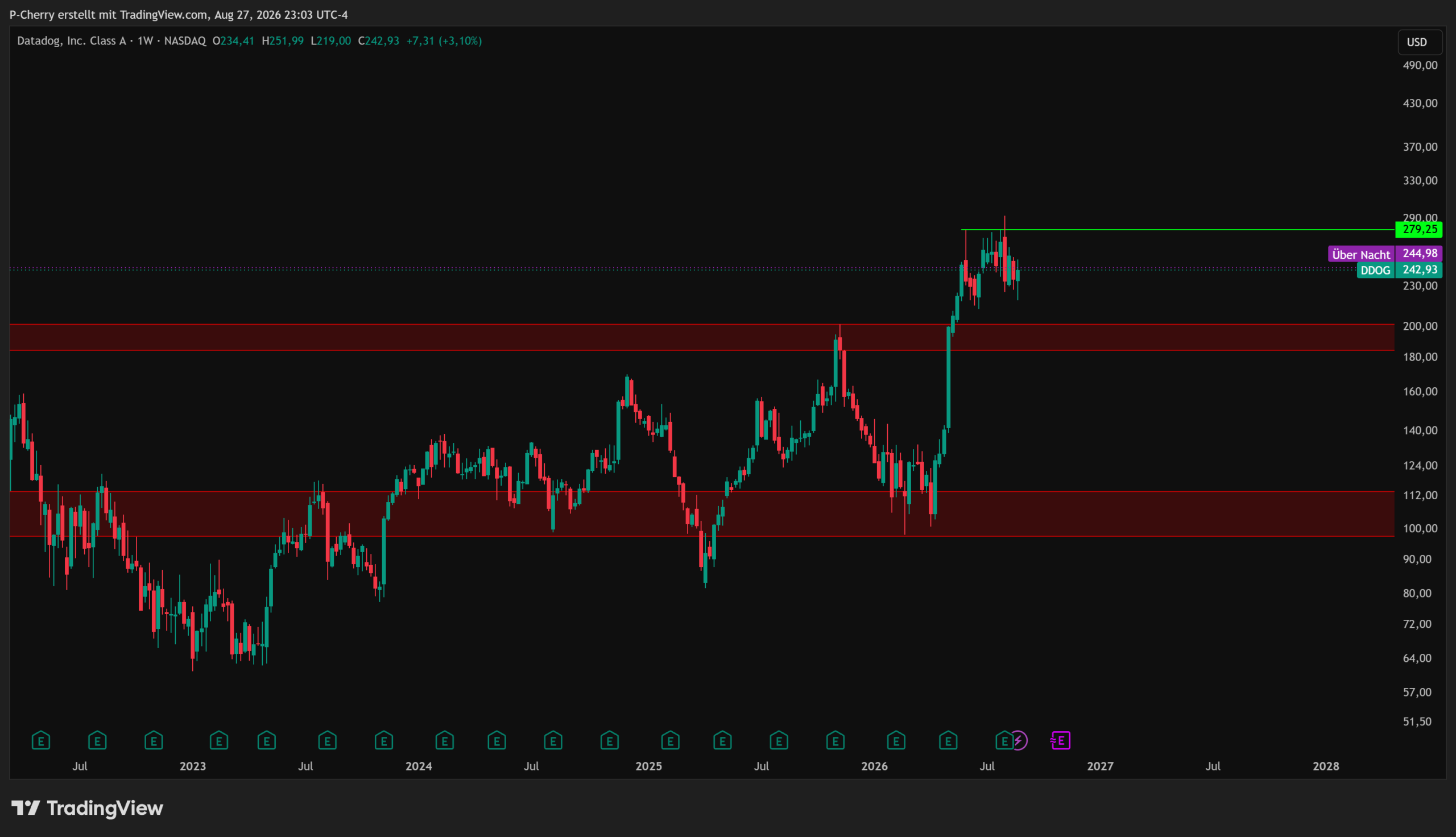Click the May 2025 earnings marker
The height and width of the screenshot is (837, 1456).
coord(722,740)
